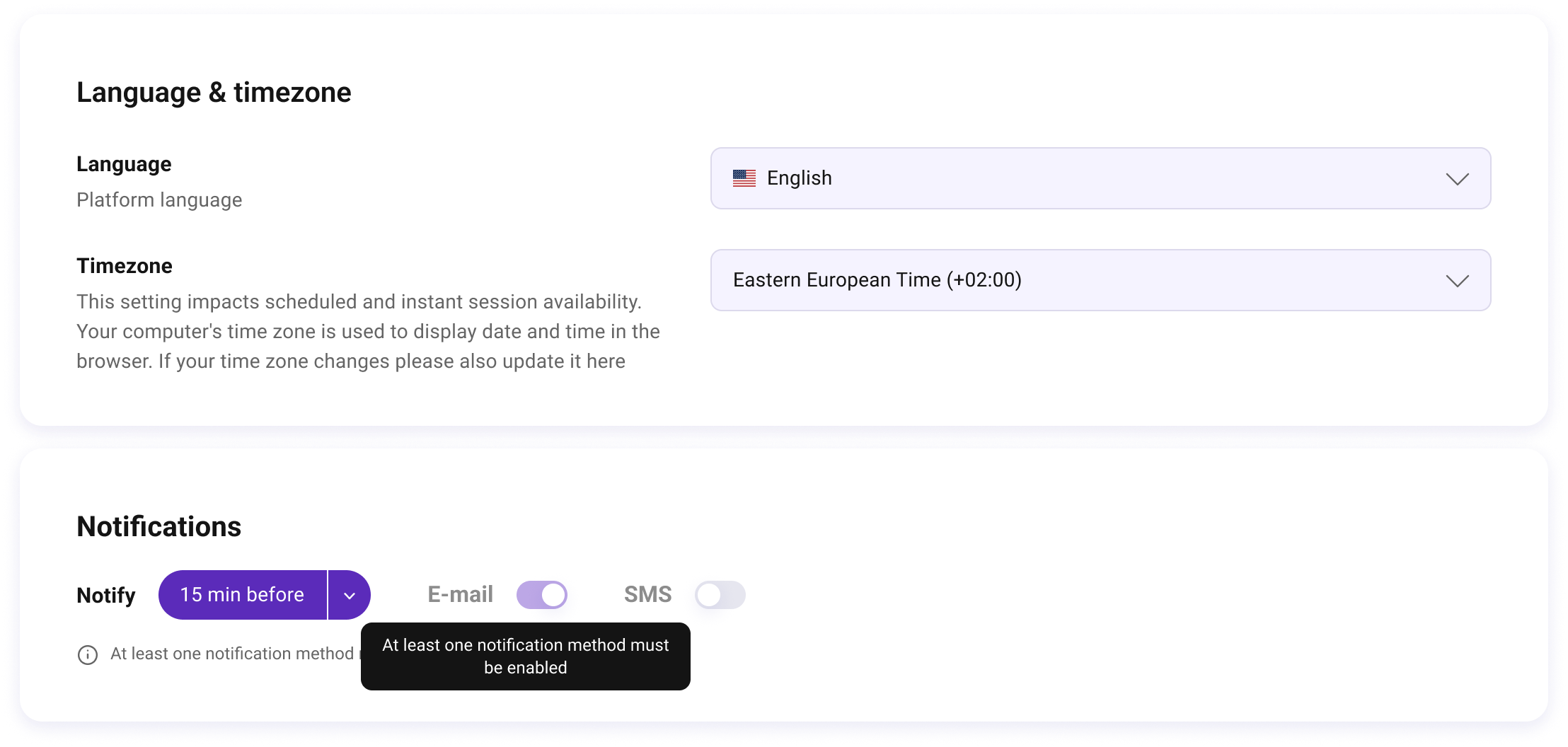
Task: Toggle the E-mail notification switch off
Action: tap(542, 595)
